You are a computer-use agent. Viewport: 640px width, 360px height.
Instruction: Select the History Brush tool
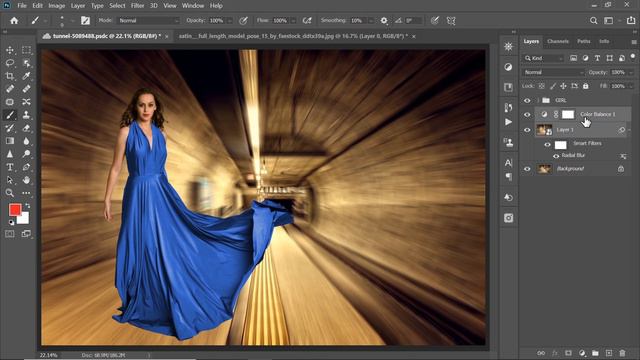tap(10, 128)
